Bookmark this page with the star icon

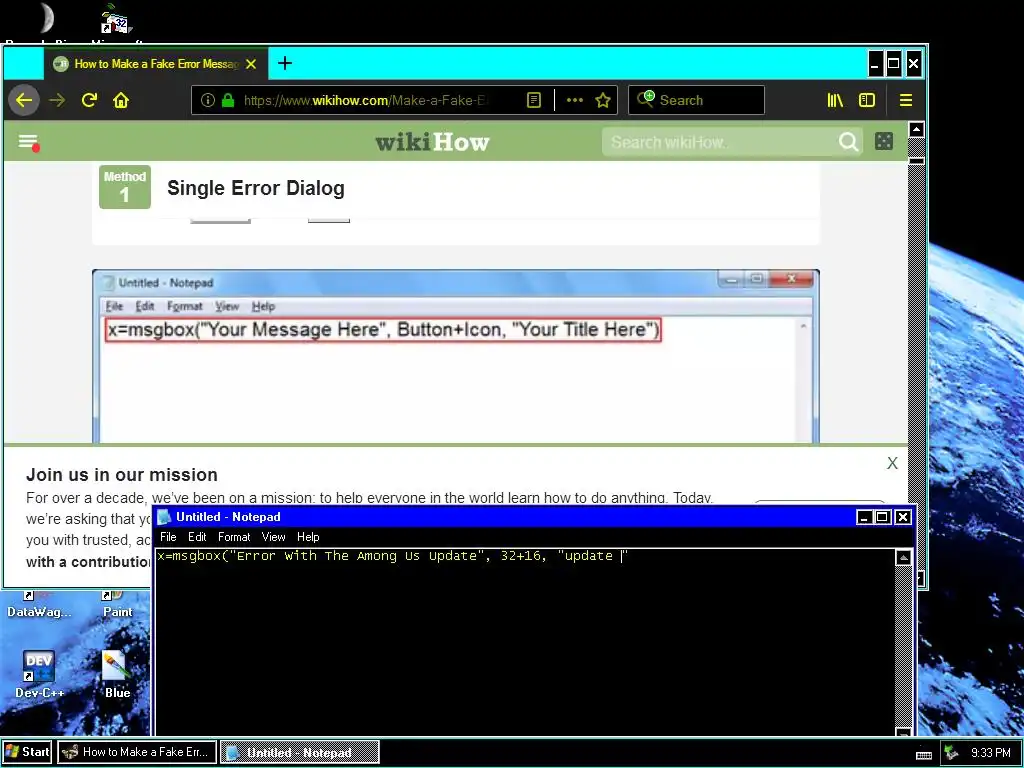click(603, 101)
